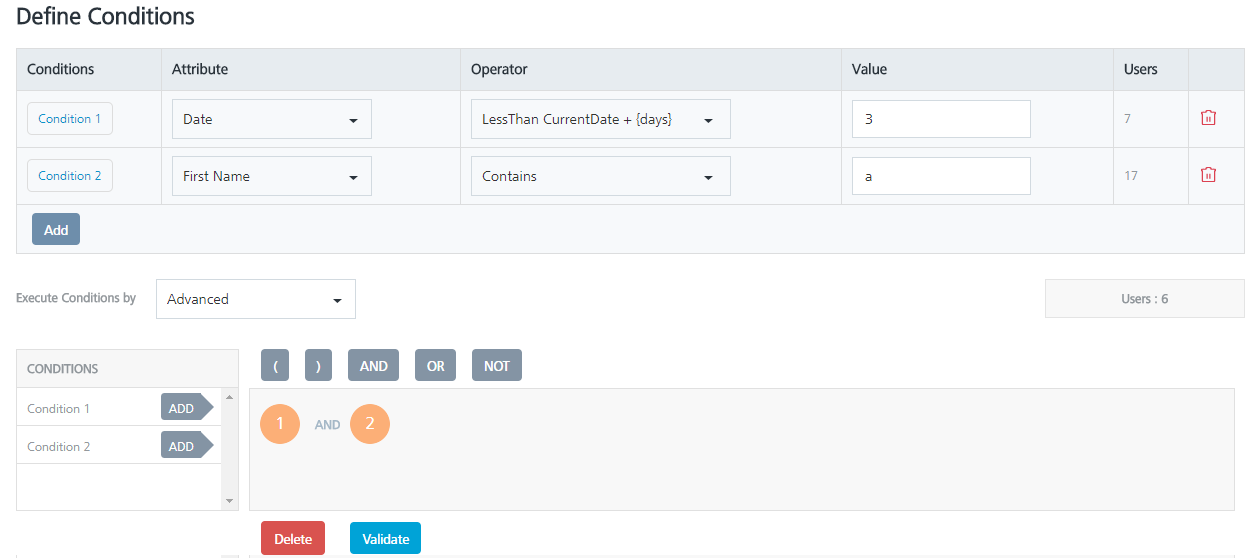Open the Contains operator dropdown
Screen dimensions: 1254x558
[600, 176]
